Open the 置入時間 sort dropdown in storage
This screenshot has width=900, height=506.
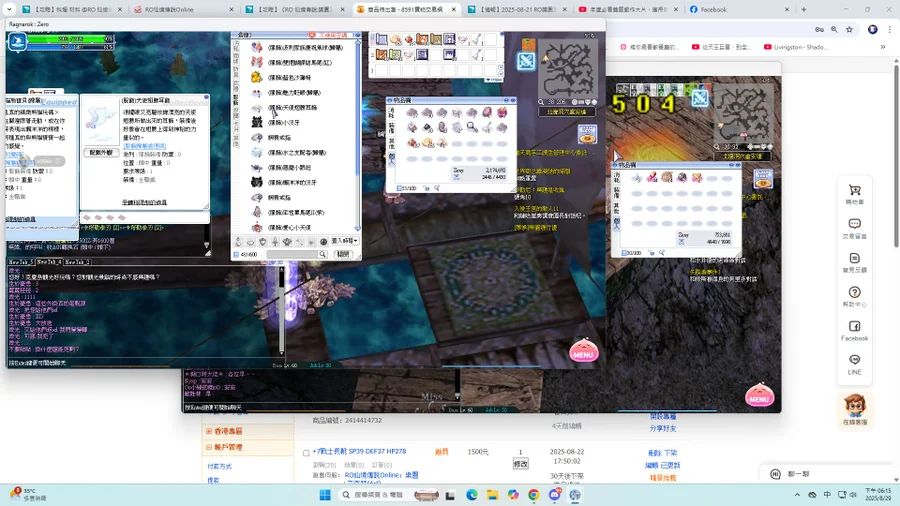[x=344, y=241]
